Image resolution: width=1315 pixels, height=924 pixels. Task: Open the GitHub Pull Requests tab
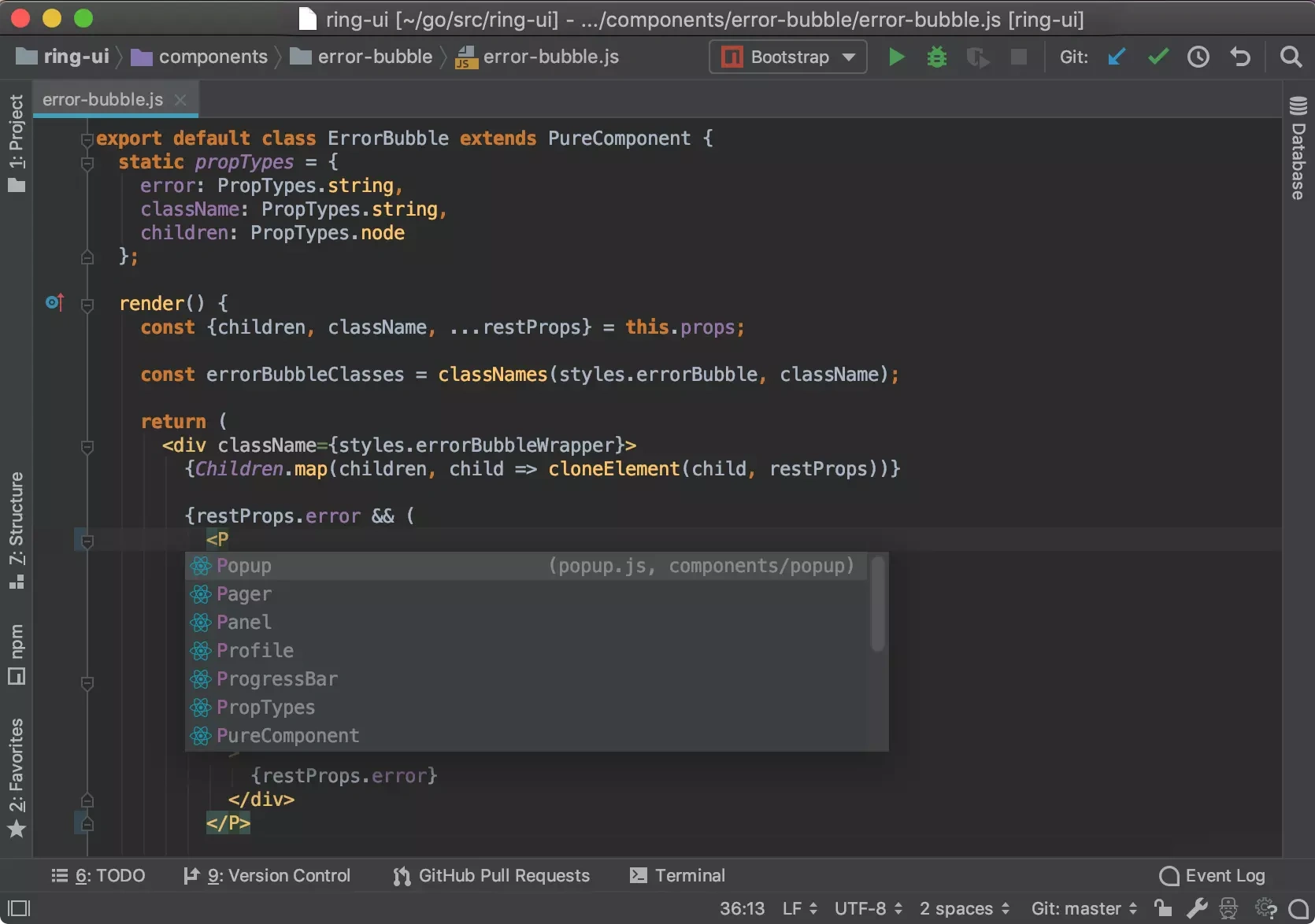(491, 875)
